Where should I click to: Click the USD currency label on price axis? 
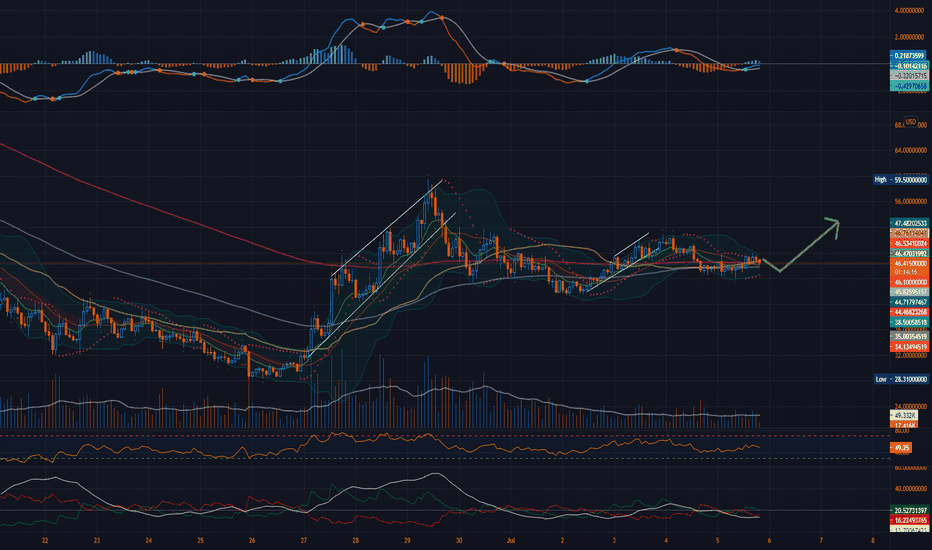click(911, 122)
